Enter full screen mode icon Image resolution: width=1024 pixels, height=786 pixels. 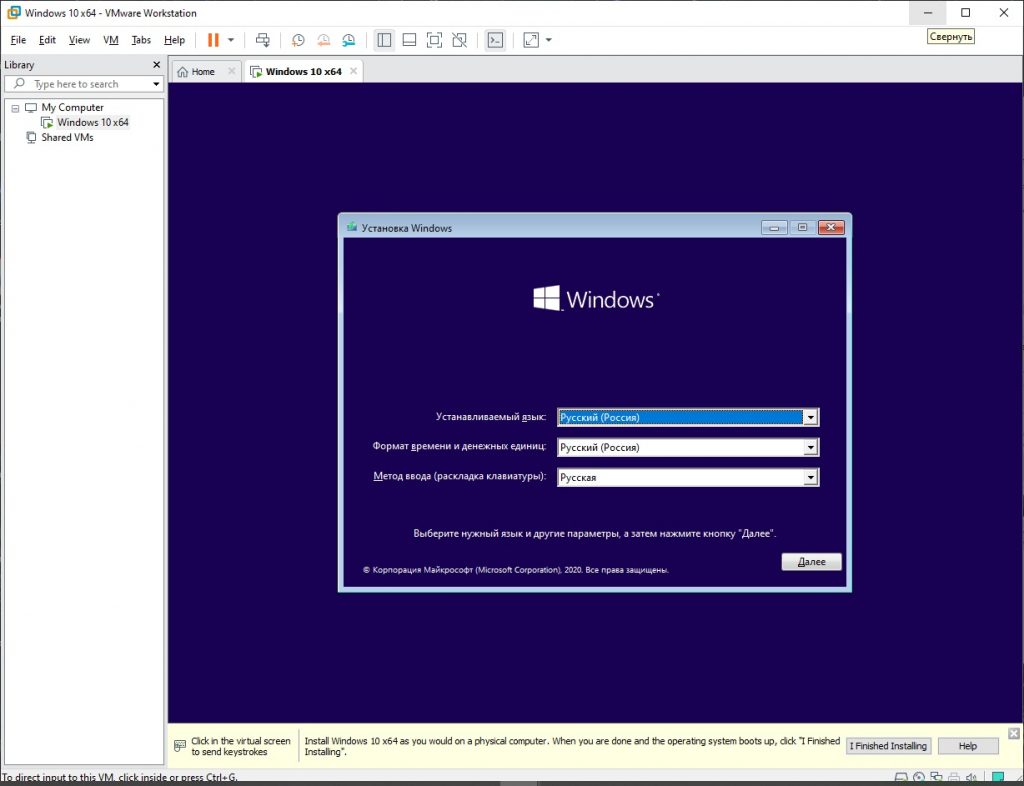coord(434,40)
